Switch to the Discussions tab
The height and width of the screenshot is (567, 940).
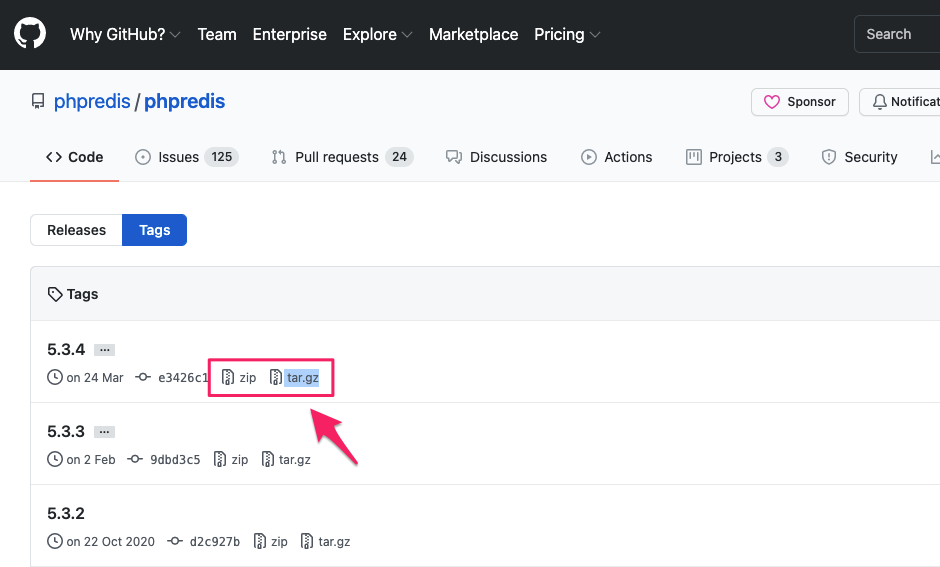(x=496, y=157)
